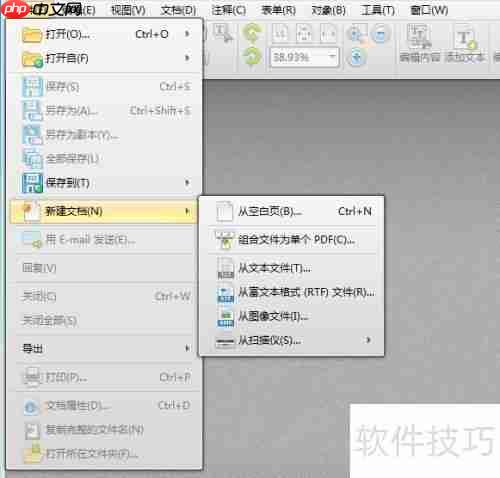Click the first page layout icon left of the other two
The image size is (500, 478).
pos(281,33)
